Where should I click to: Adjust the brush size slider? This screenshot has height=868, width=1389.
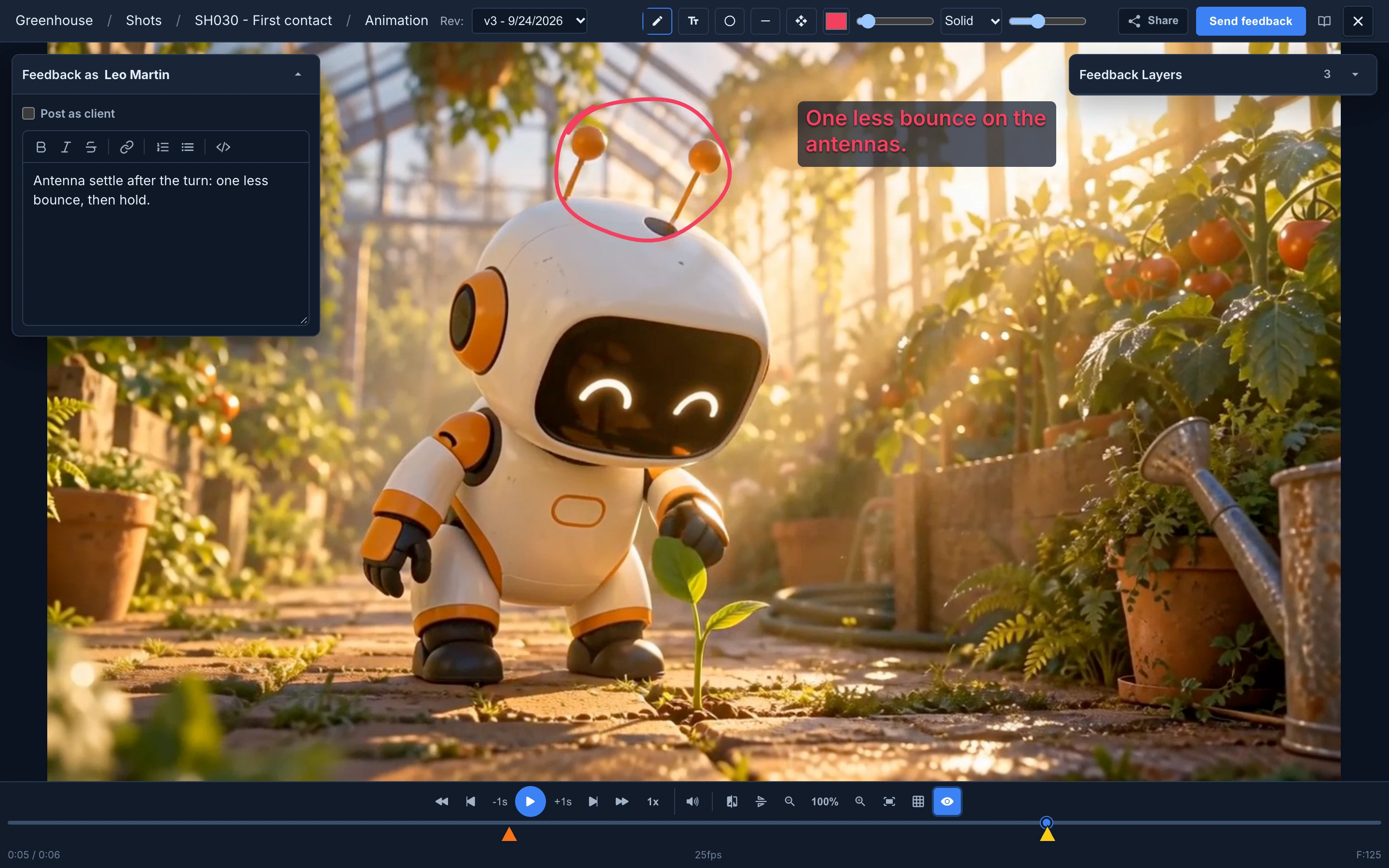point(894,21)
